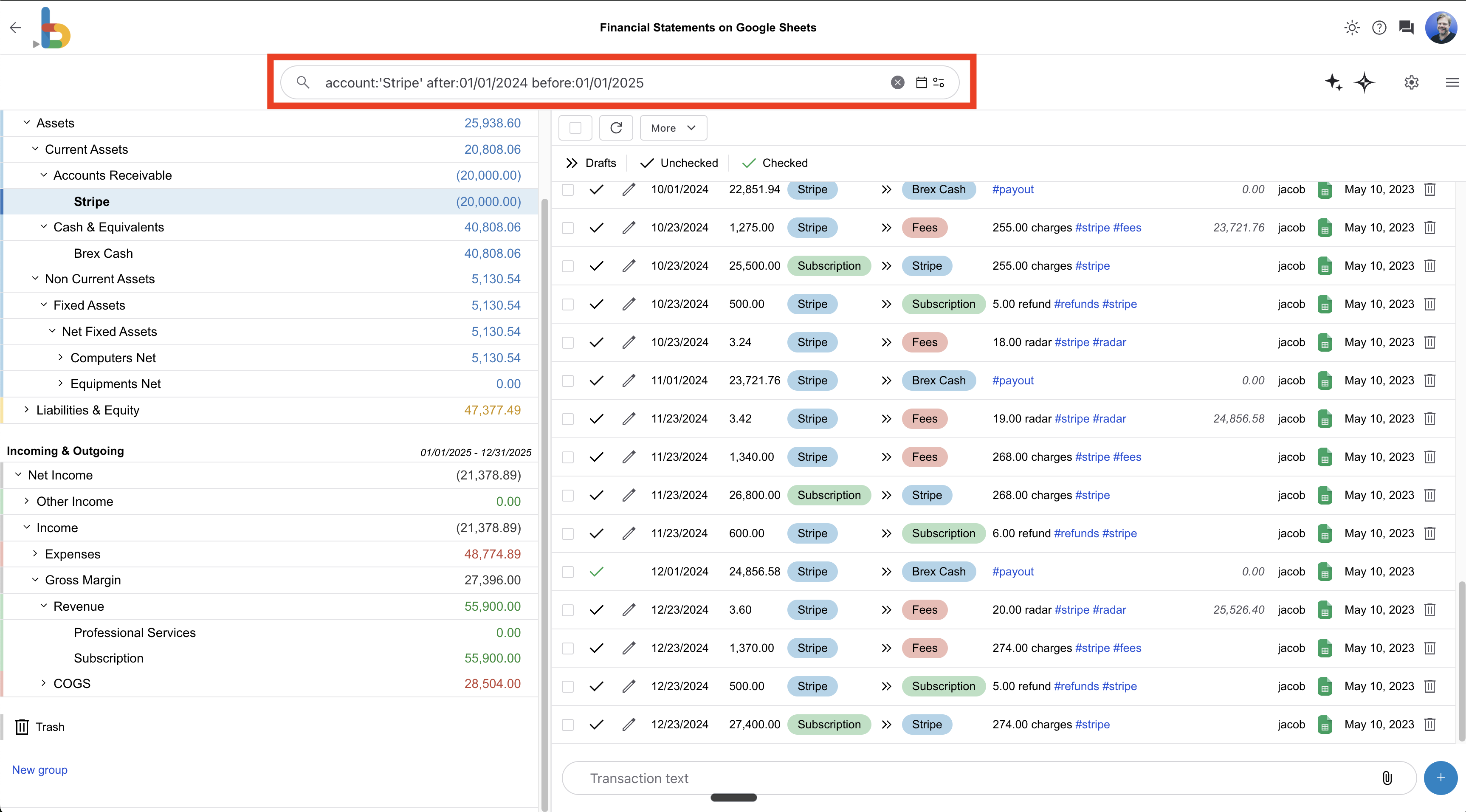Select all transactions checkbox
The height and width of the screenshot is (812, 1466).
click(x=575, y=127)
